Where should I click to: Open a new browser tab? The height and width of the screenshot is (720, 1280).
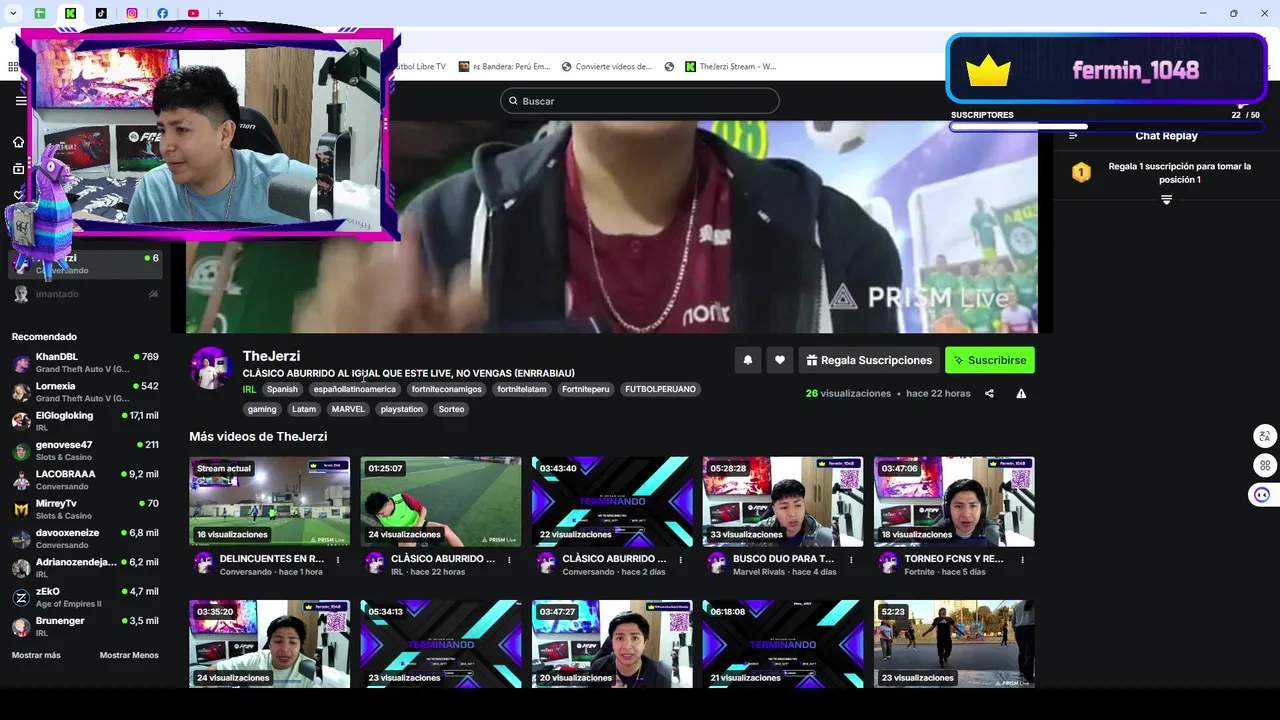tap(219, 13)
